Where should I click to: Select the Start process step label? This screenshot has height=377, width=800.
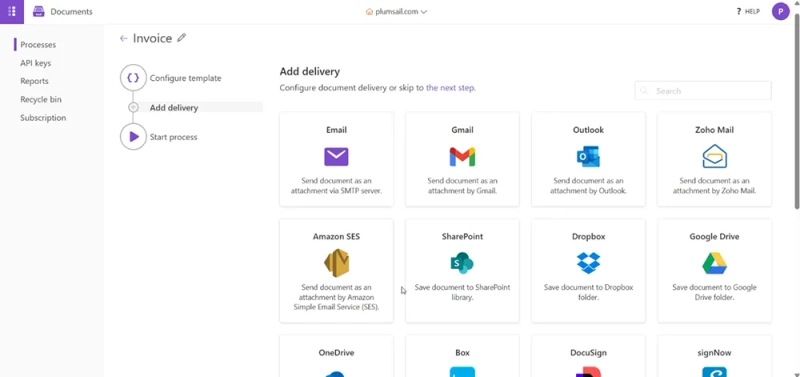[x=173, y=137]
